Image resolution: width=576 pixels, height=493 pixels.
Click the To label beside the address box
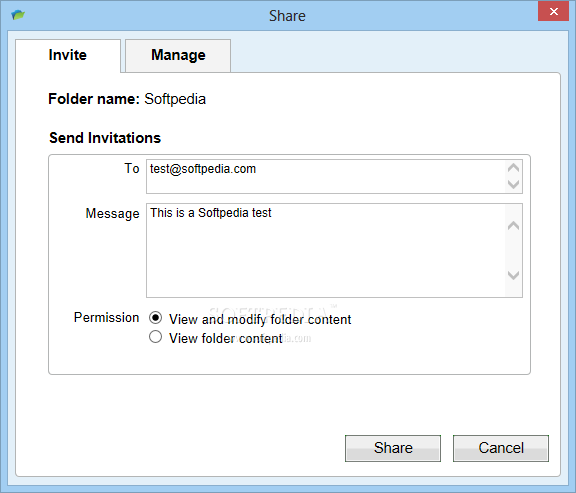tap(132, 169)
